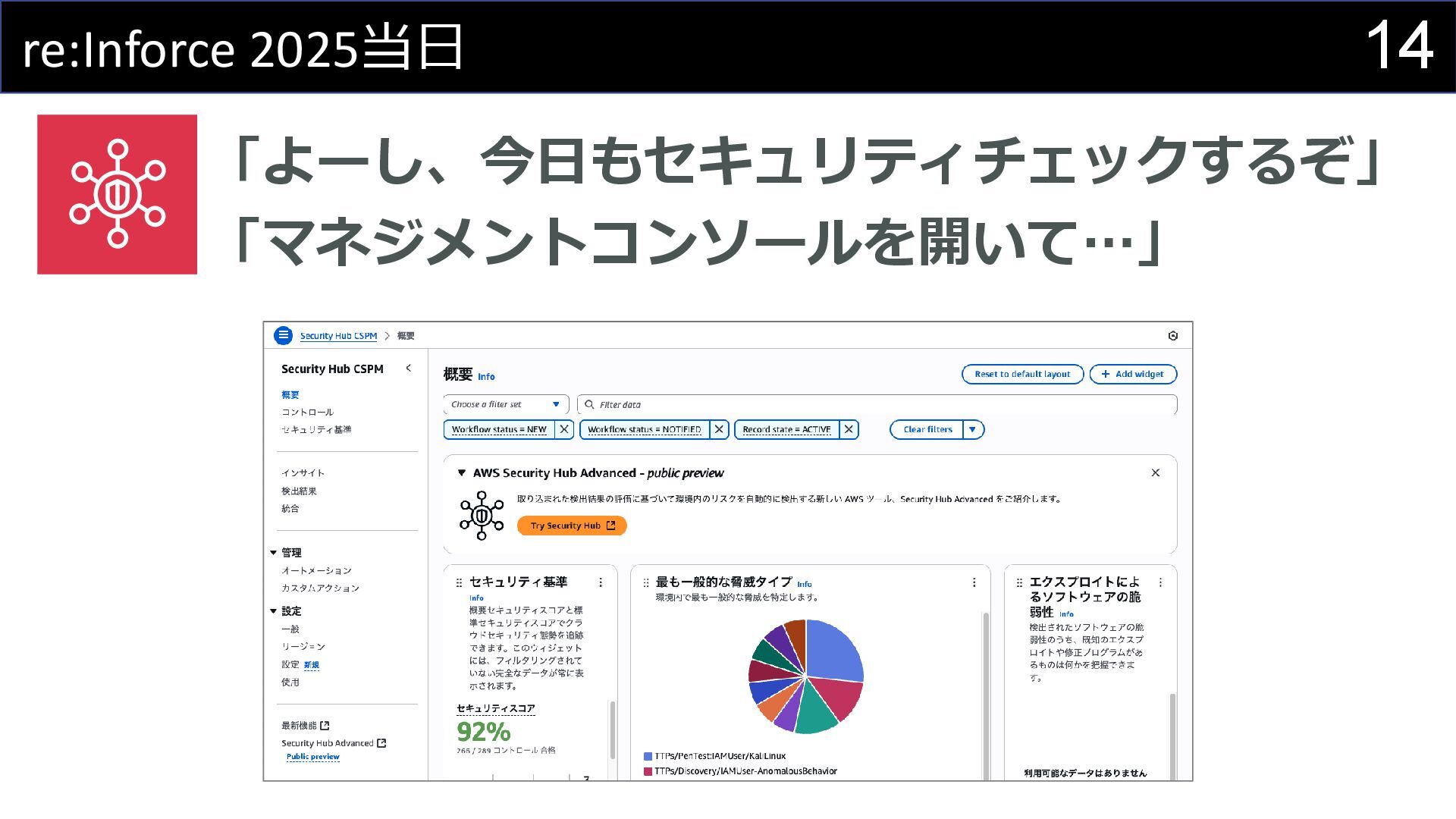Grab the 最も一般的な脅威タイプ widget drag handle

tap(645, 582)
